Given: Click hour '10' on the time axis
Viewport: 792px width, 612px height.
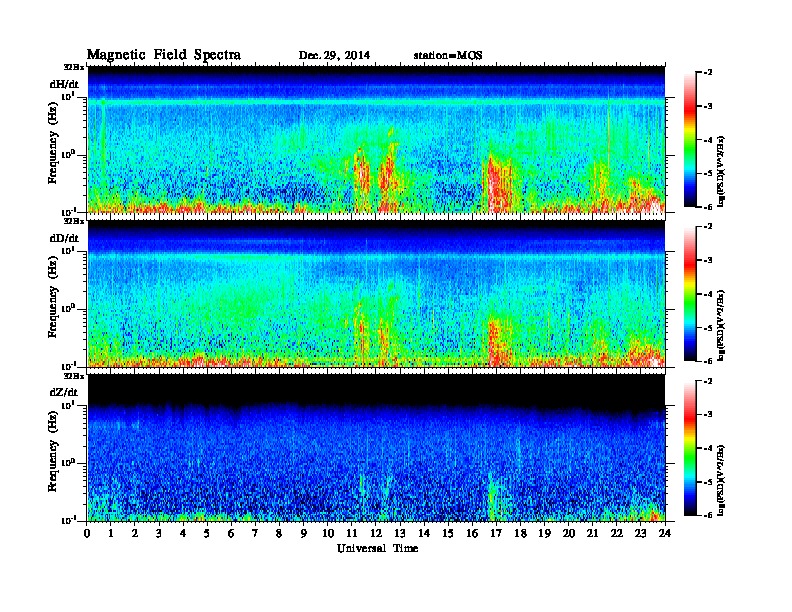Looking at the screenshot, I should point(328,534).
